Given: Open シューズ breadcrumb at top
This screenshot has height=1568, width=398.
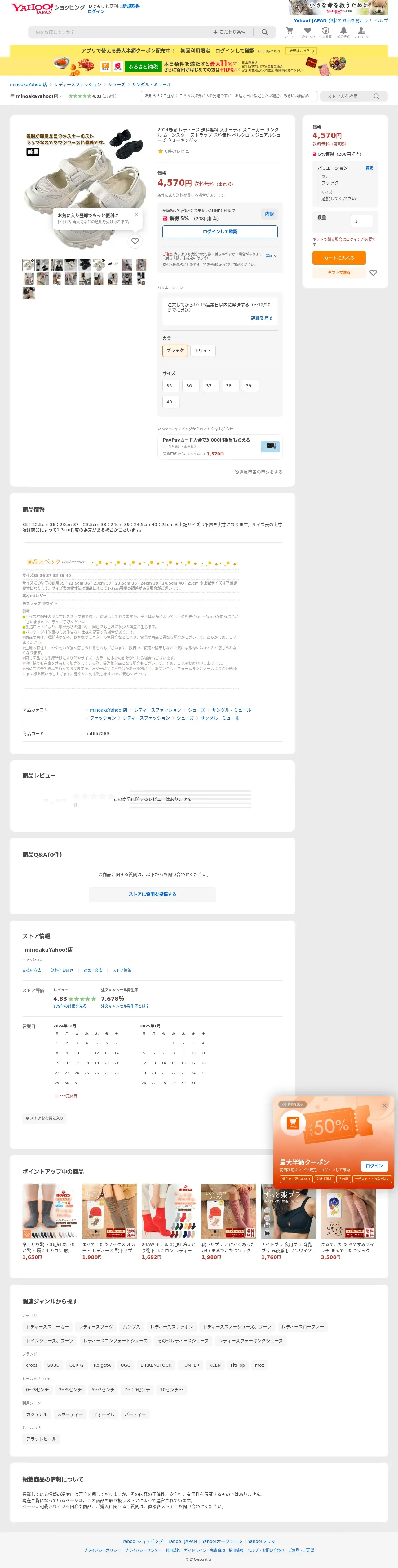Looking at the screenshot, I should tap(117, 85).
